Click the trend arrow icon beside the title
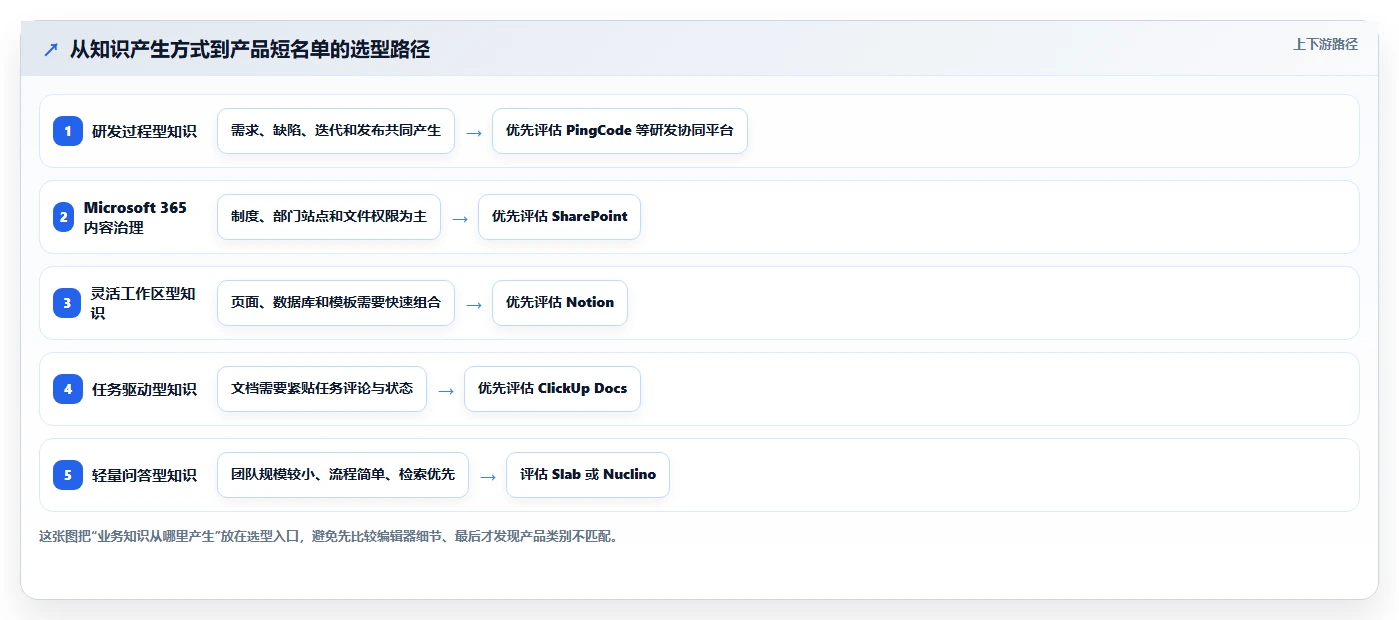1399x620 pixels. 51,50
